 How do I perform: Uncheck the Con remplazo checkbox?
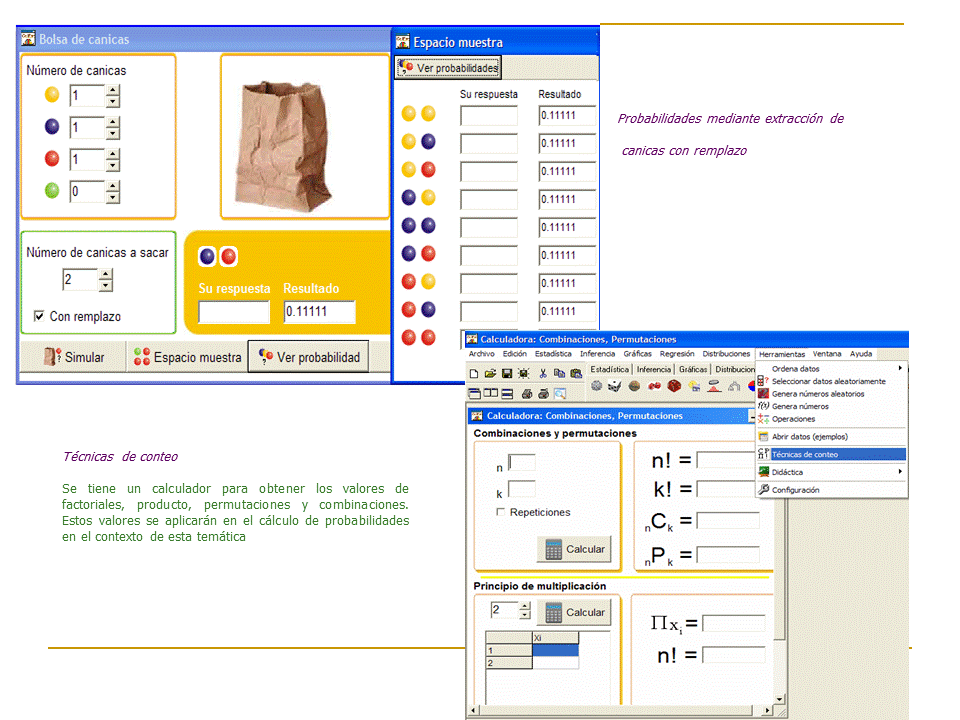39,316
